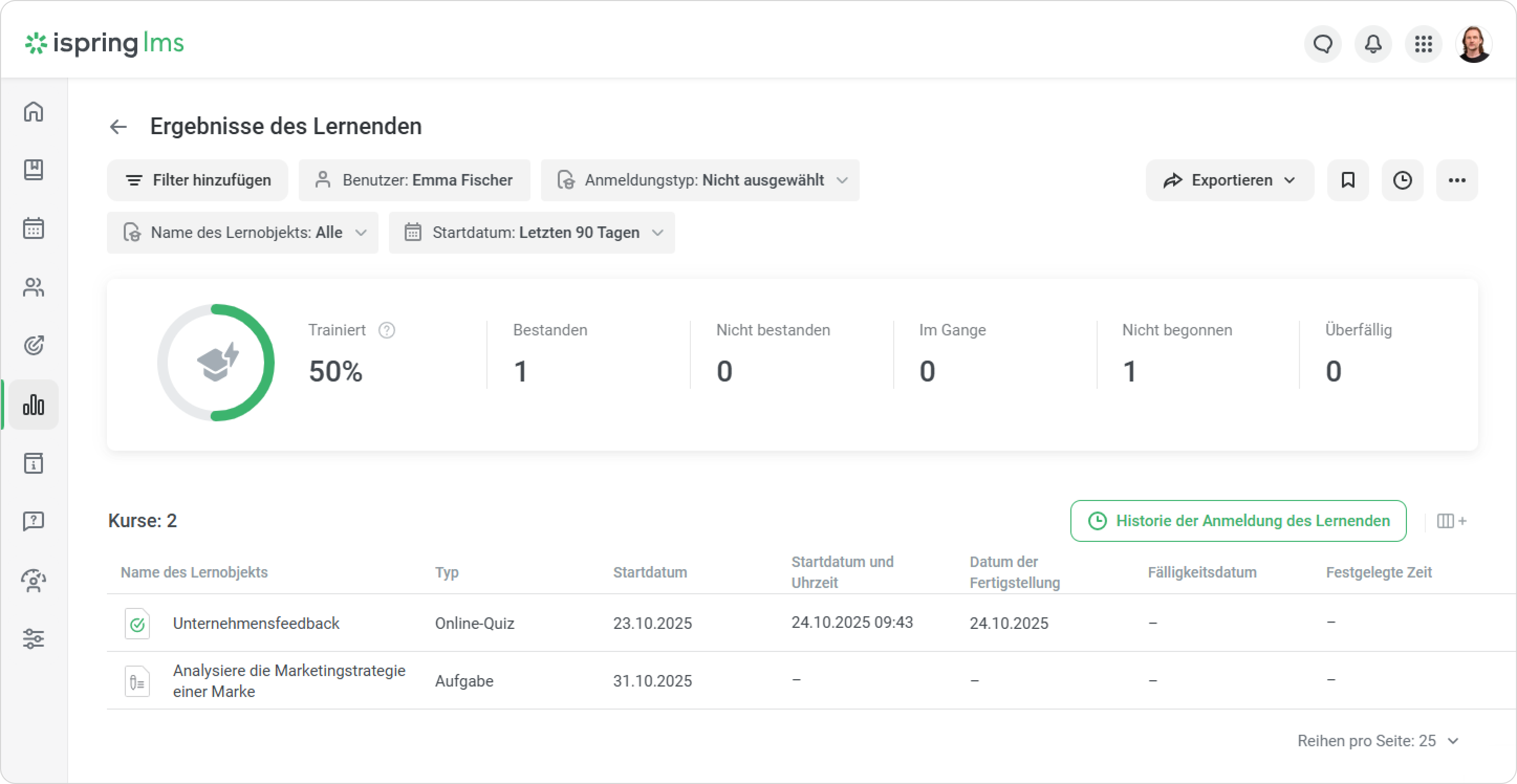The image size is (1517, 784).
Task: Expand the Exportieren dropdown
Action: point(1230,180)
